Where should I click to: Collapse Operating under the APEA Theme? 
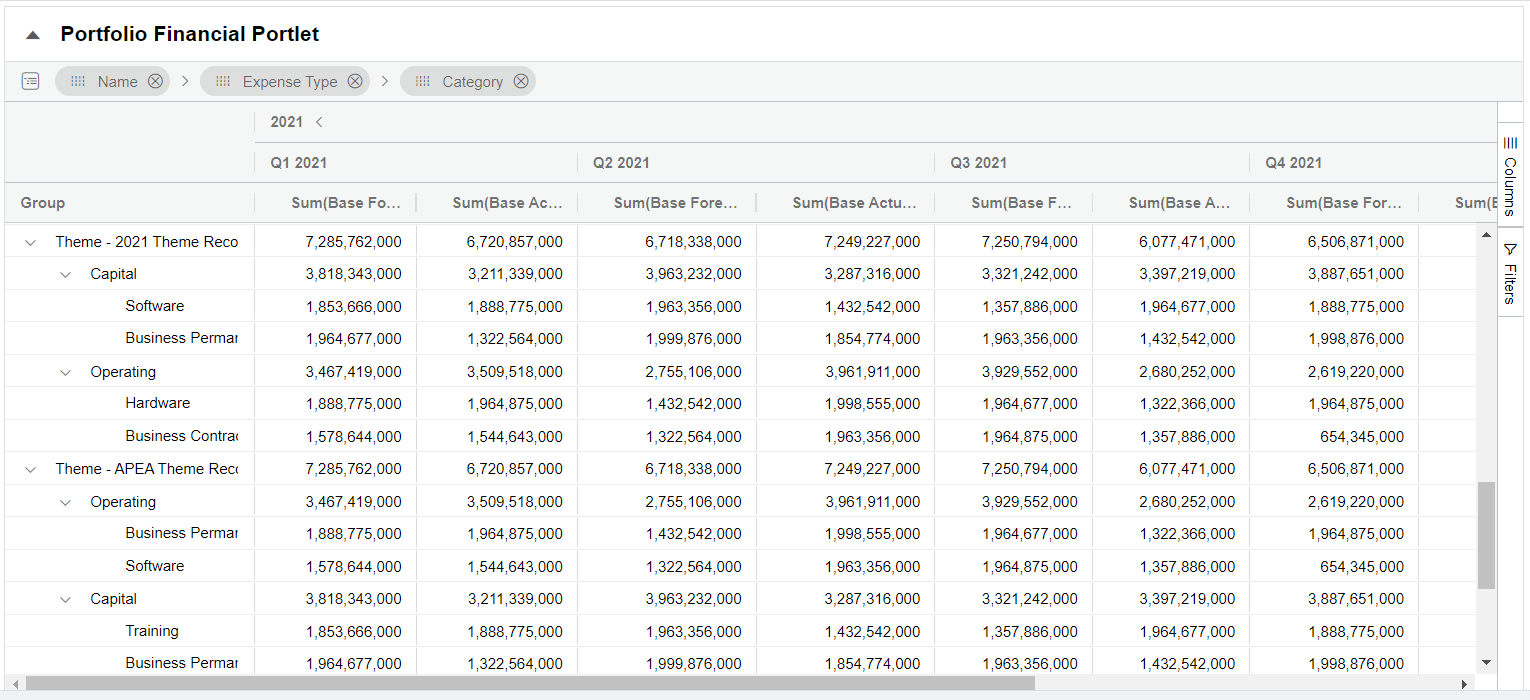coord(66,502)
